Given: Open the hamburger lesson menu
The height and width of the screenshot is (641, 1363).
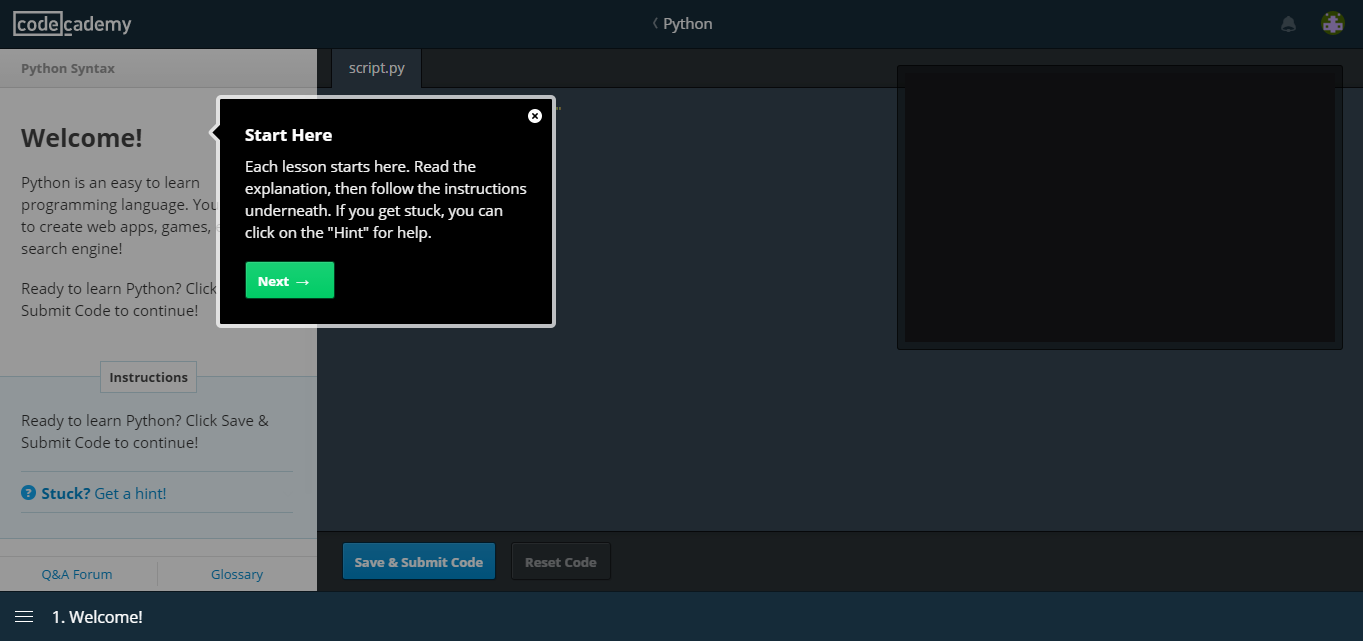Looking at the screenshot, I should click(24, 617).
